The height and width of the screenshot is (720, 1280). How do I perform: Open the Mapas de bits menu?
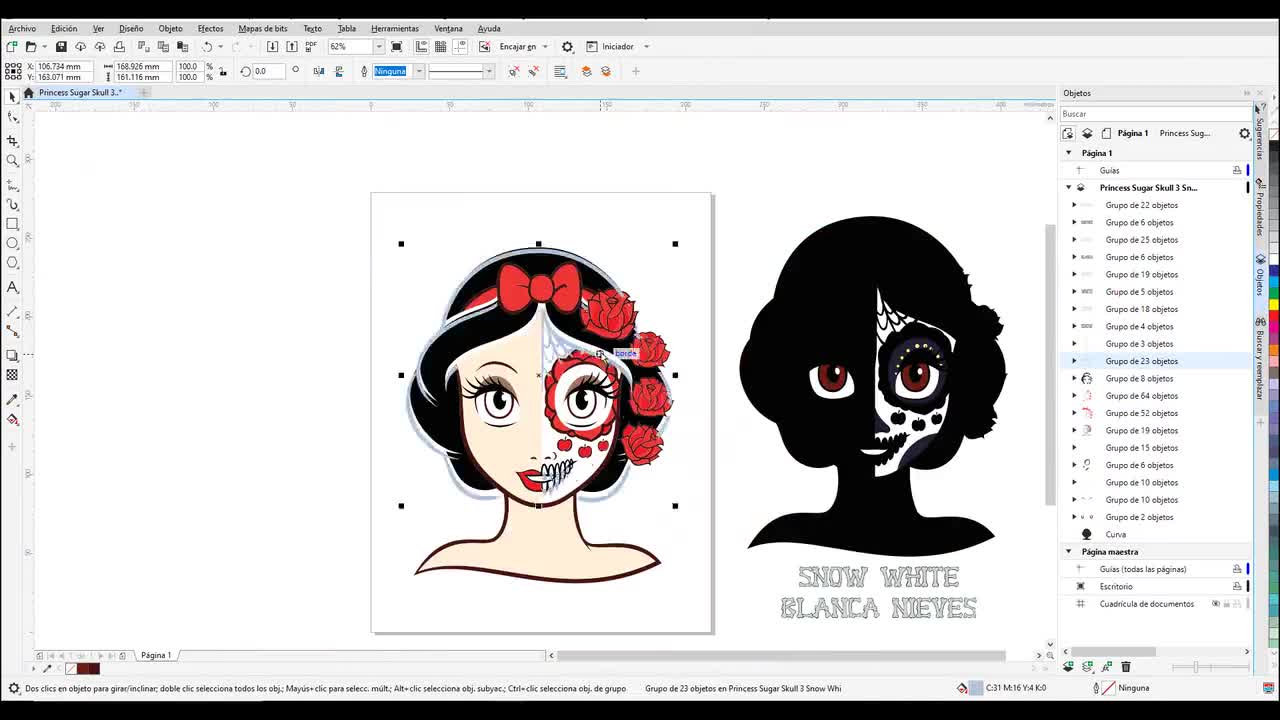263,28
